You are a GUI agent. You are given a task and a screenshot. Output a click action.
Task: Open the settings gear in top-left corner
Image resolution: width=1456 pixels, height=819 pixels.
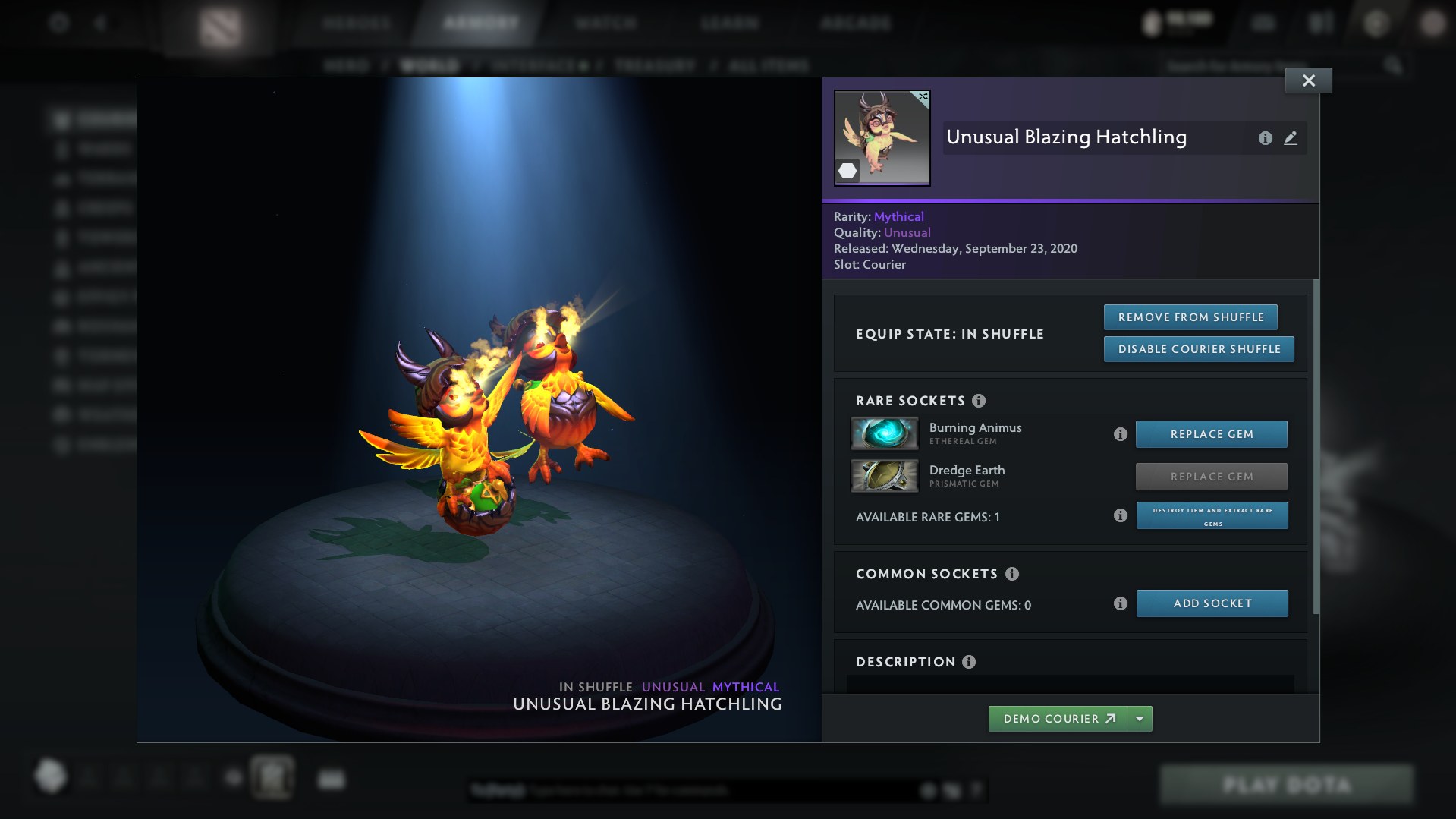[59, 23]
